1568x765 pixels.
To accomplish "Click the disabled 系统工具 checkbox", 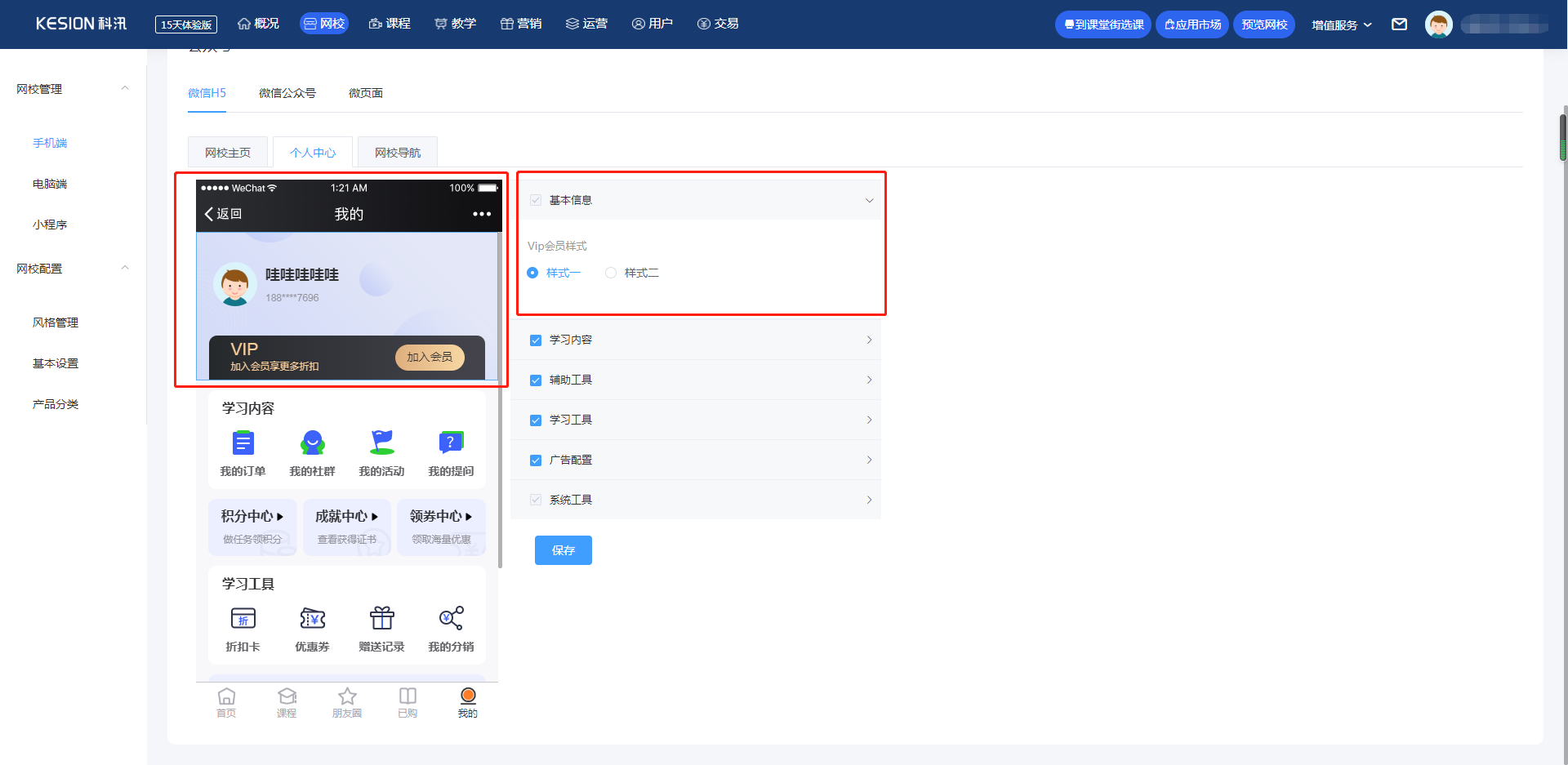I will (536, 500).
